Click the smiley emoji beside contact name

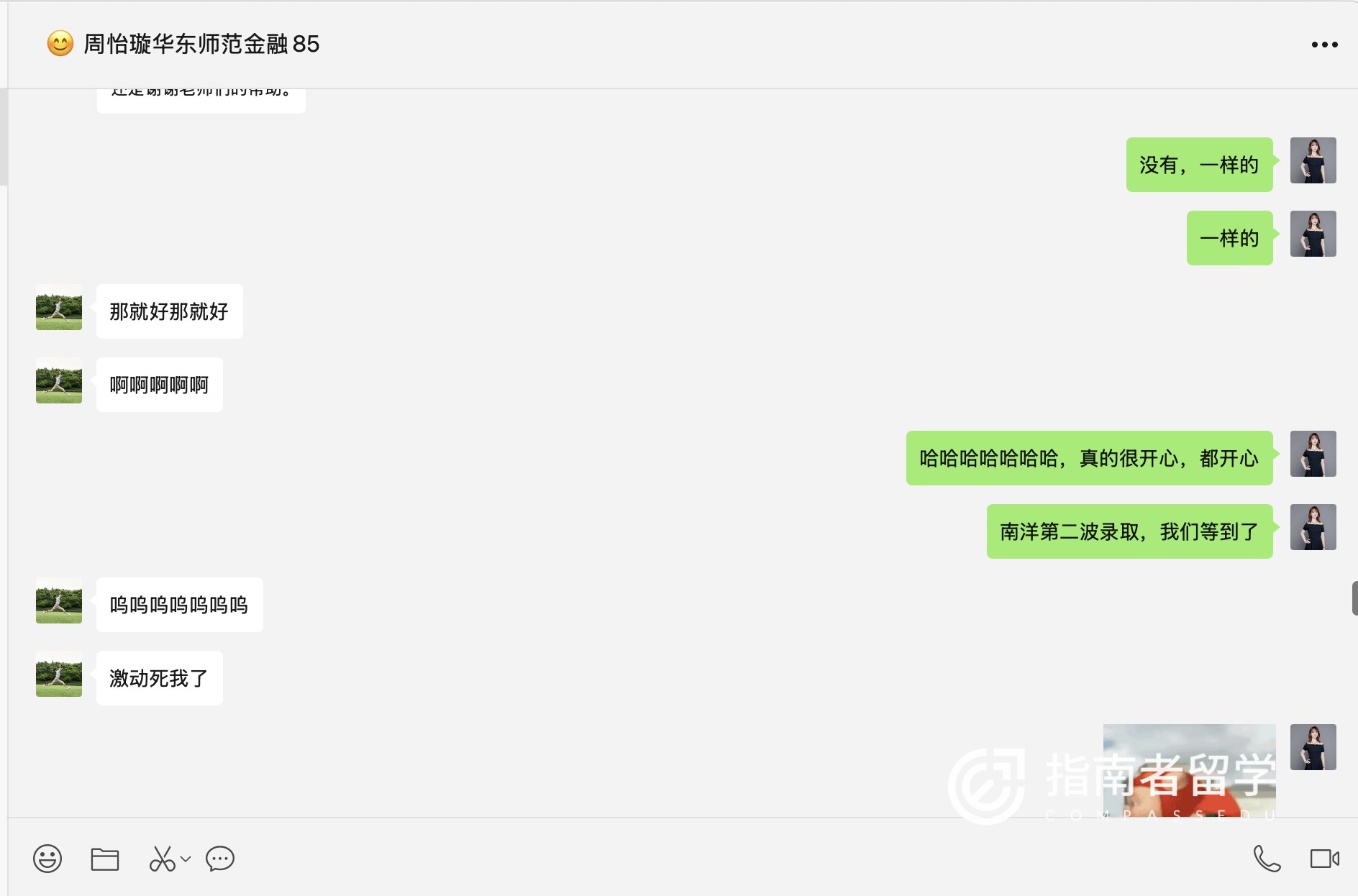click(x=60, y=44)
